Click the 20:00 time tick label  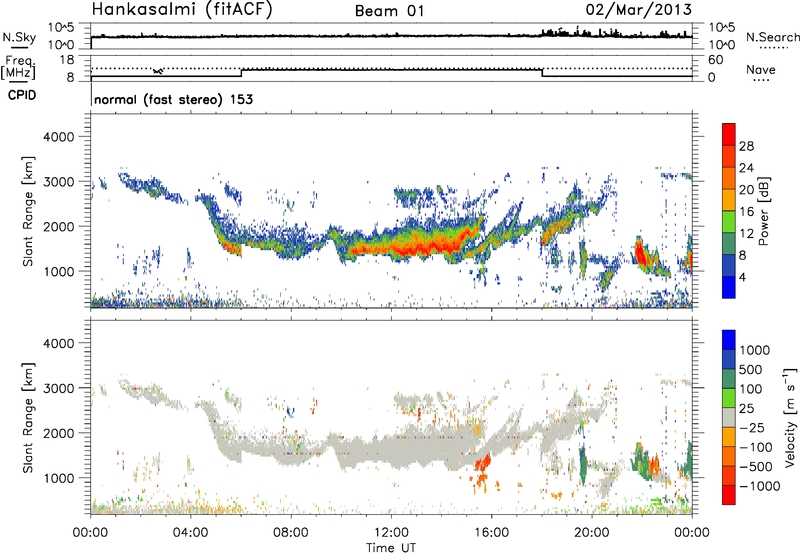click(592, 533)
